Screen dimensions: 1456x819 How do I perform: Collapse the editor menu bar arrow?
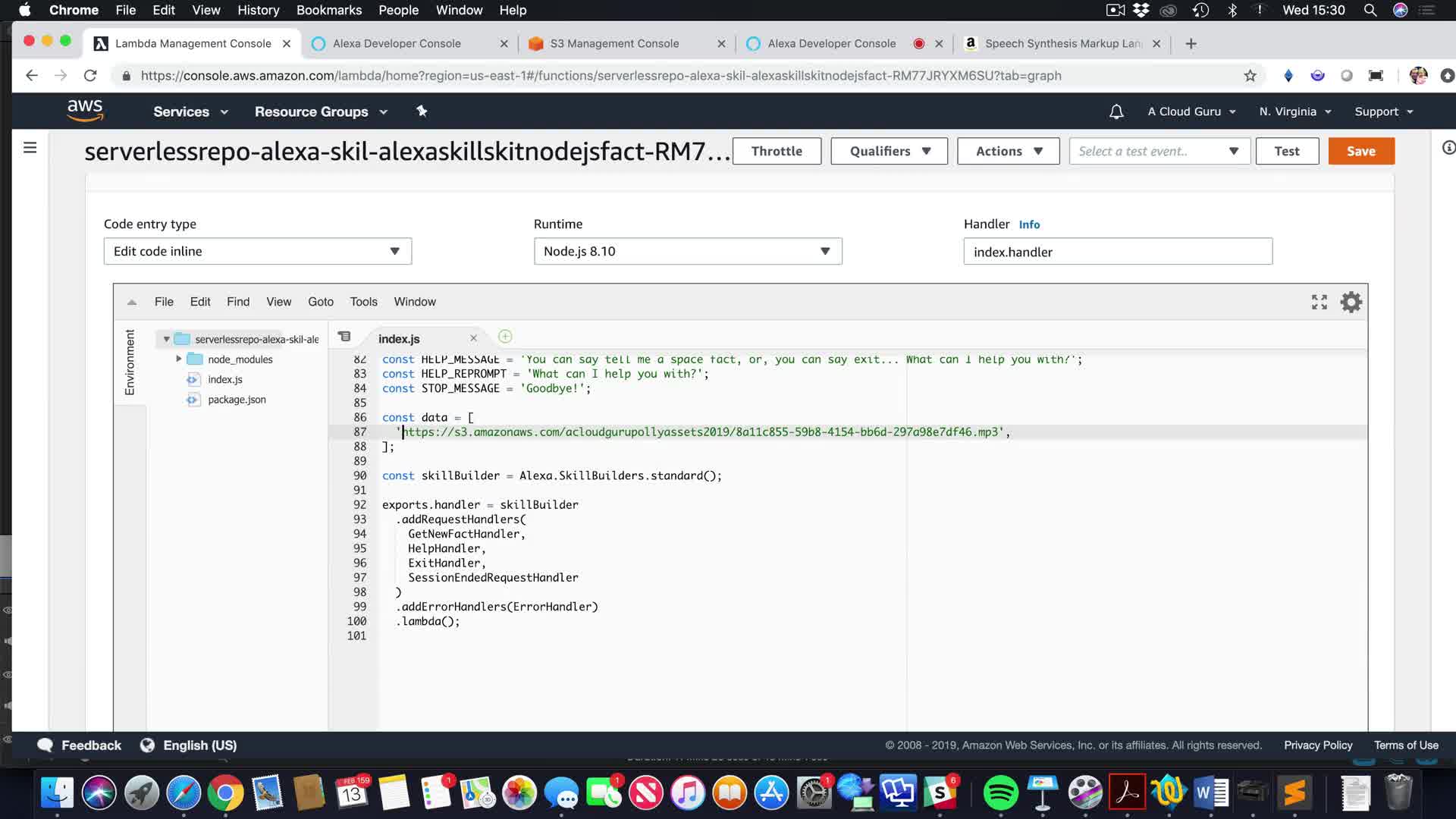tap(132, 303)
